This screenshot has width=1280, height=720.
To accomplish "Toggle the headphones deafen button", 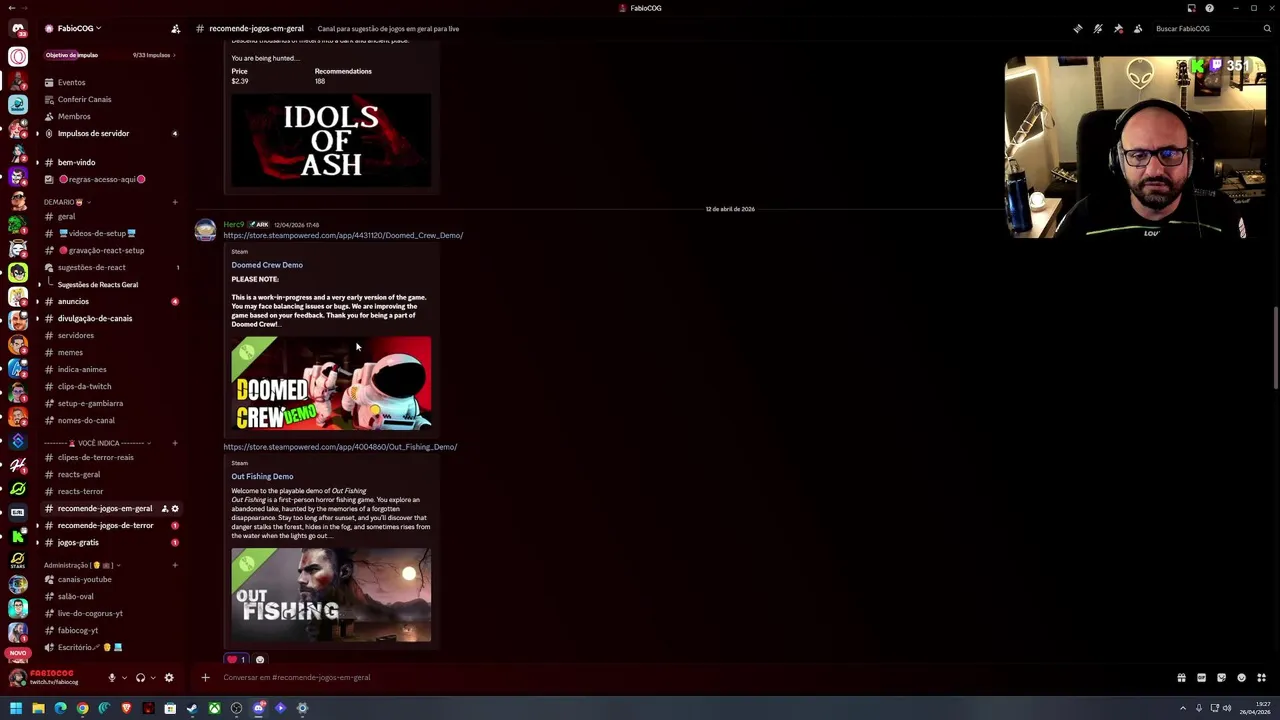I will pos(140,678).
